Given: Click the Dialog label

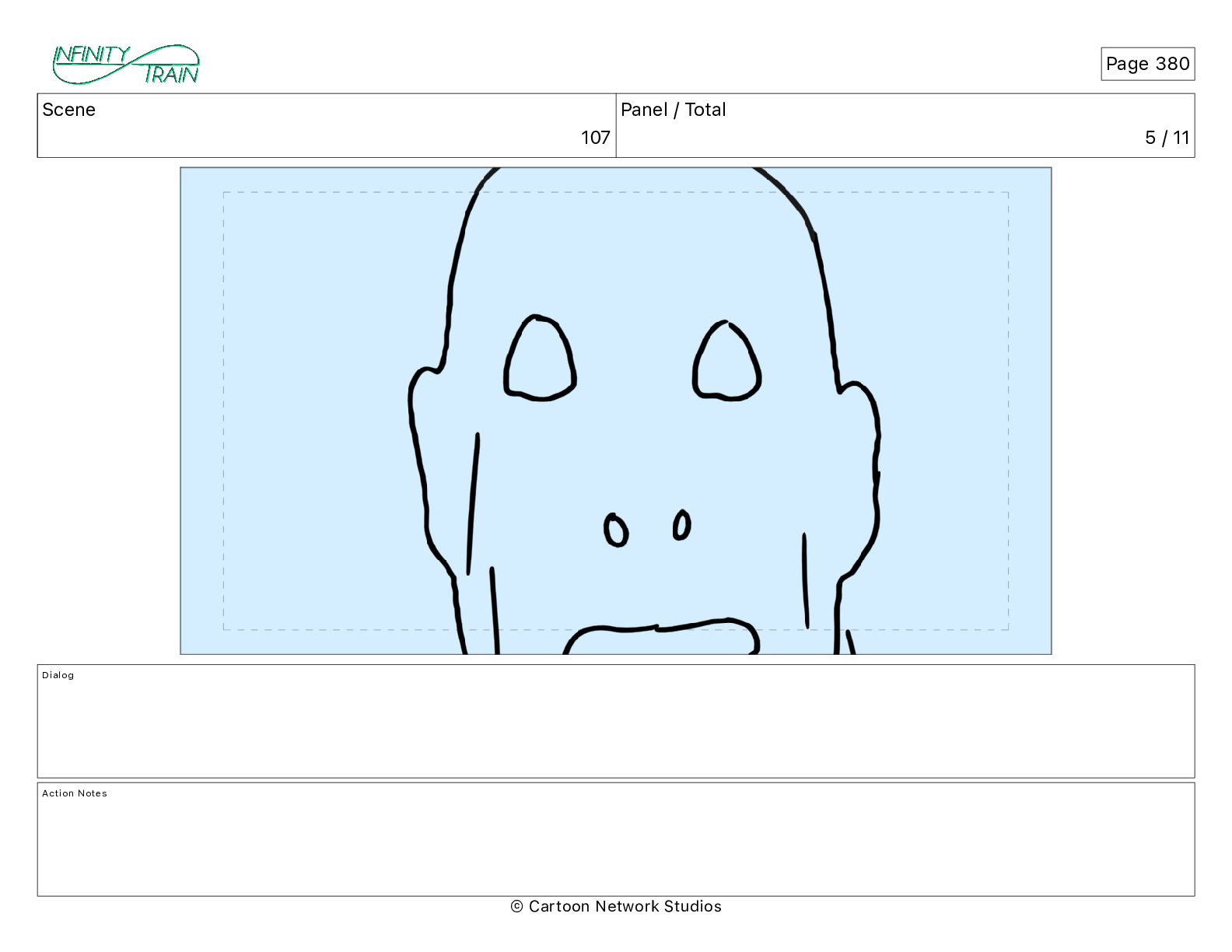Looking at the screenshot, I should [x=58, y=675].
